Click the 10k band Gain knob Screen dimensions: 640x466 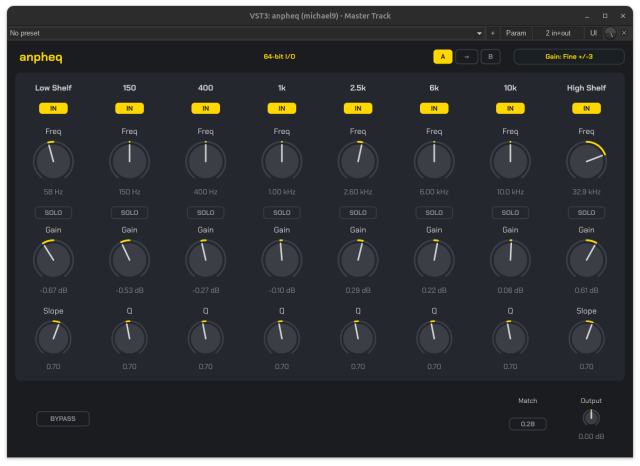pyautogui.click(x=510, y=260)
